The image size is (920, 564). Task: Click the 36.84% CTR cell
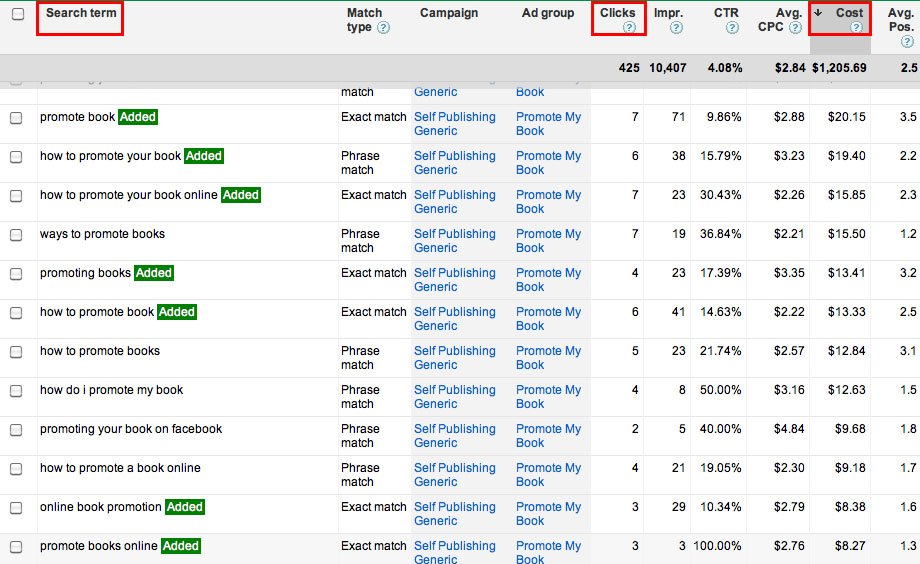[x=721, y=234]
